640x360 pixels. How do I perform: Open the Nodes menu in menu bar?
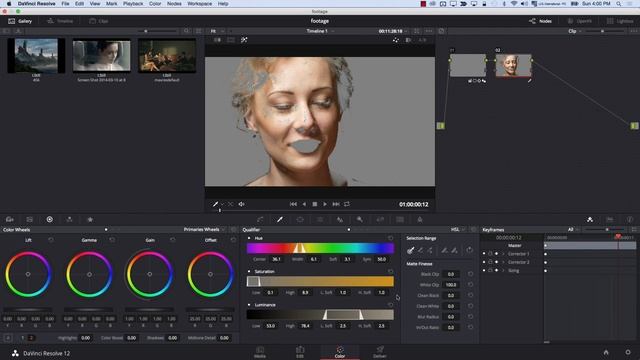click(x=174, y=4)
